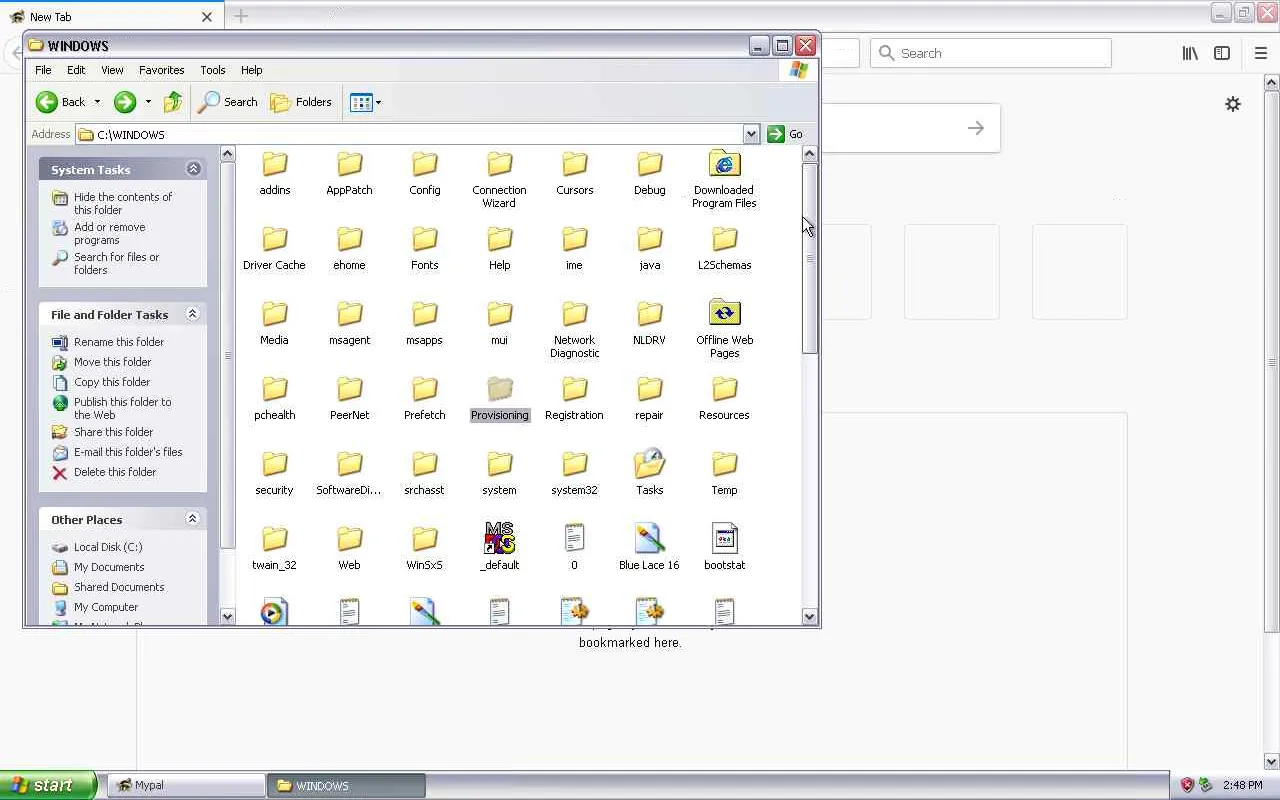Viewport: 1280px width, 800px height.
Task: Select the Blue Lace 16 bitmap file
Action: tap(649, 547)
